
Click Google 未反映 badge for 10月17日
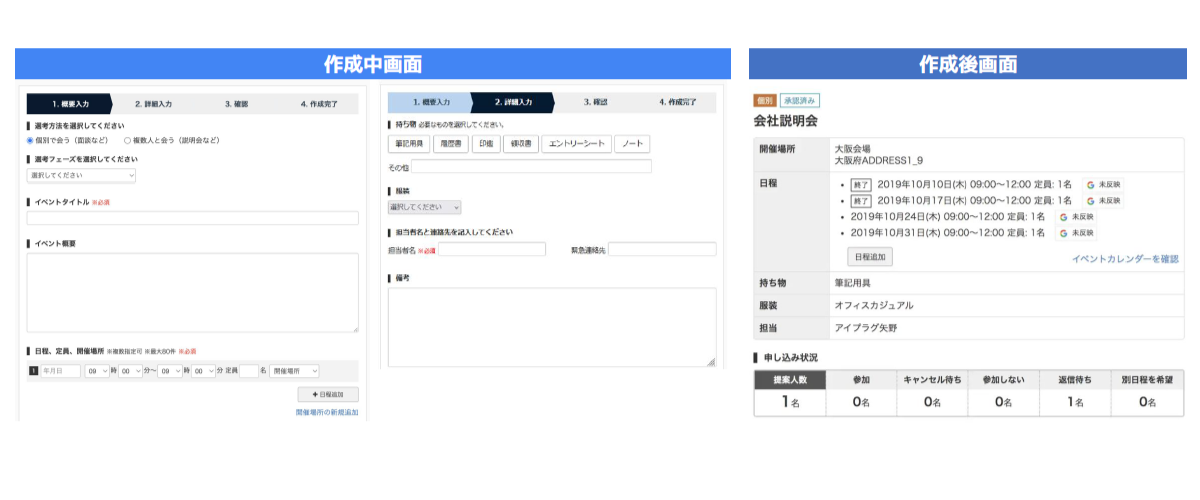[x=1103, y=200]
